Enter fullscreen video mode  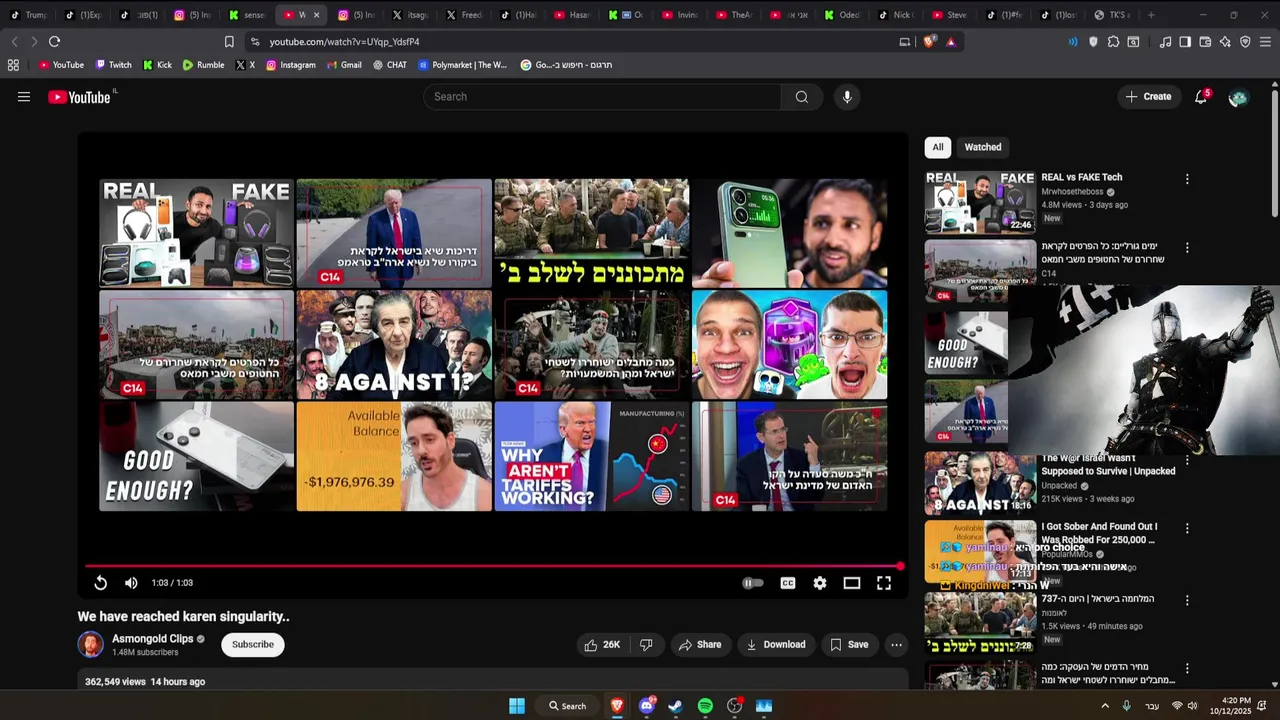coord(884,583)
